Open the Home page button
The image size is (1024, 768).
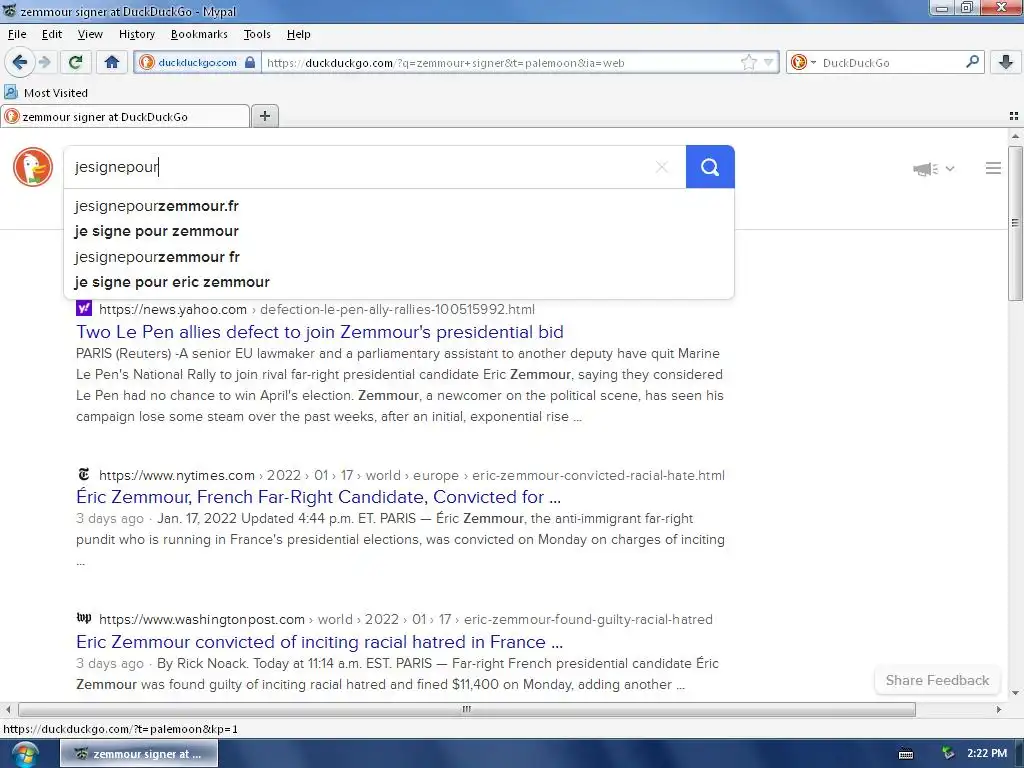click(x=112, y=62)
